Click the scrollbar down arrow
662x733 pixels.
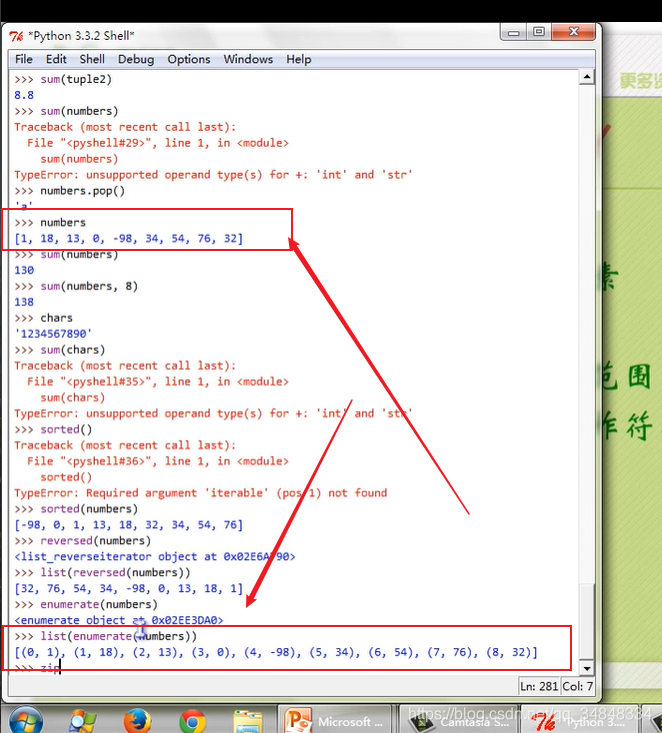coord(587,668)
